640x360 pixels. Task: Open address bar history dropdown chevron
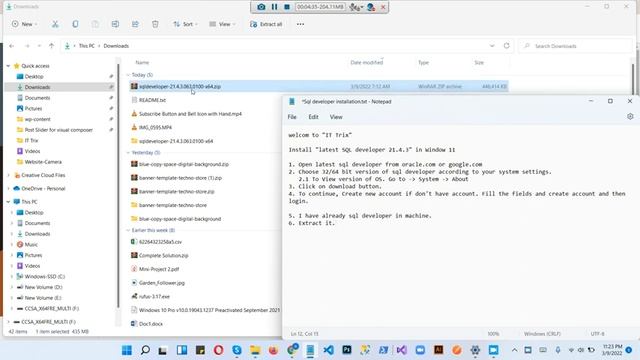[492, 46]
